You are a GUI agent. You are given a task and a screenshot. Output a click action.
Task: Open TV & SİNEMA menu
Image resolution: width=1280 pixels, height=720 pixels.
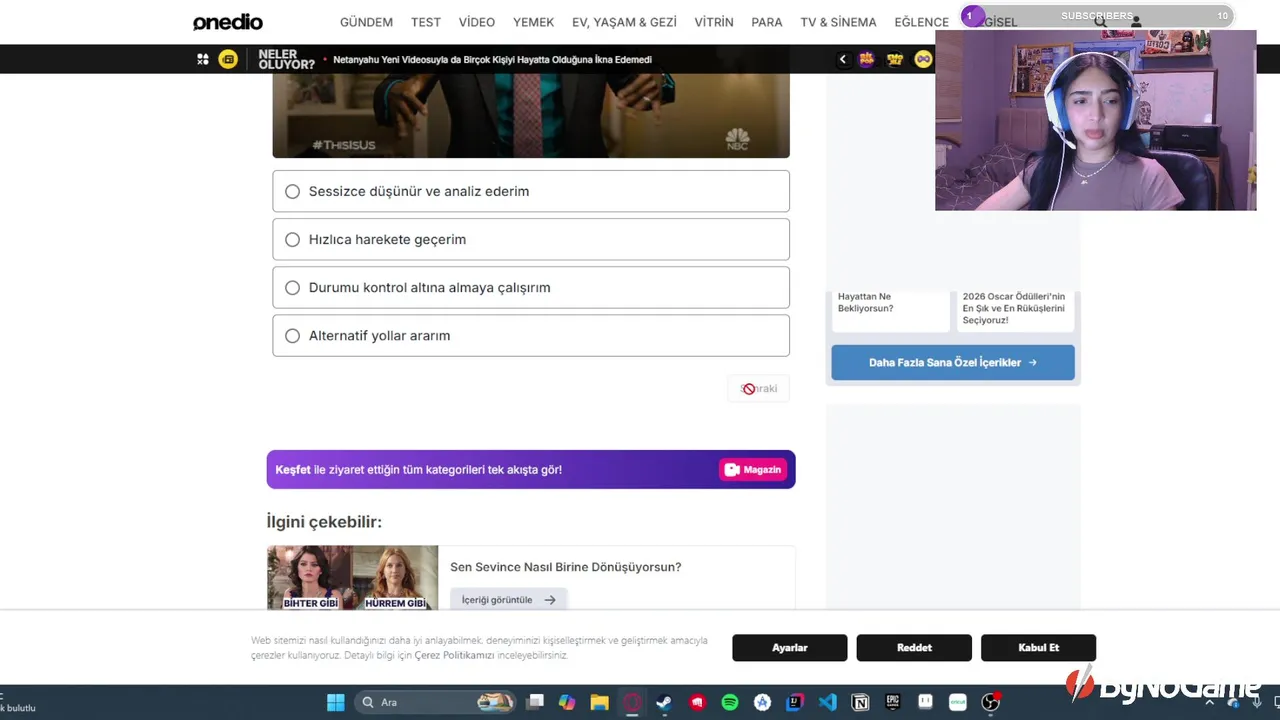(838, 22)
